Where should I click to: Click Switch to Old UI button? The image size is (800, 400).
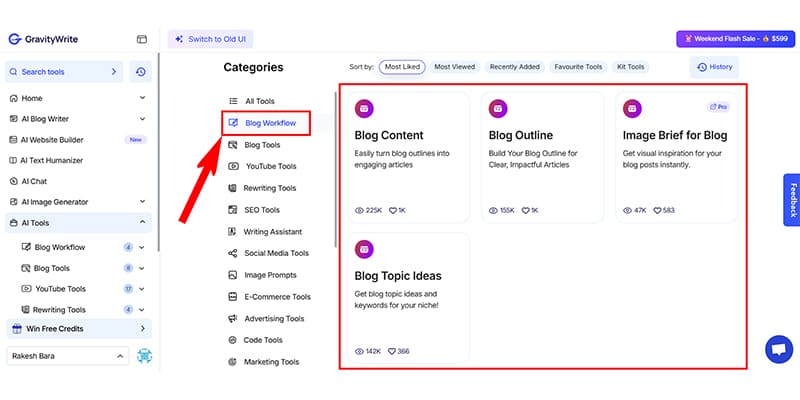tap(210, 39)
